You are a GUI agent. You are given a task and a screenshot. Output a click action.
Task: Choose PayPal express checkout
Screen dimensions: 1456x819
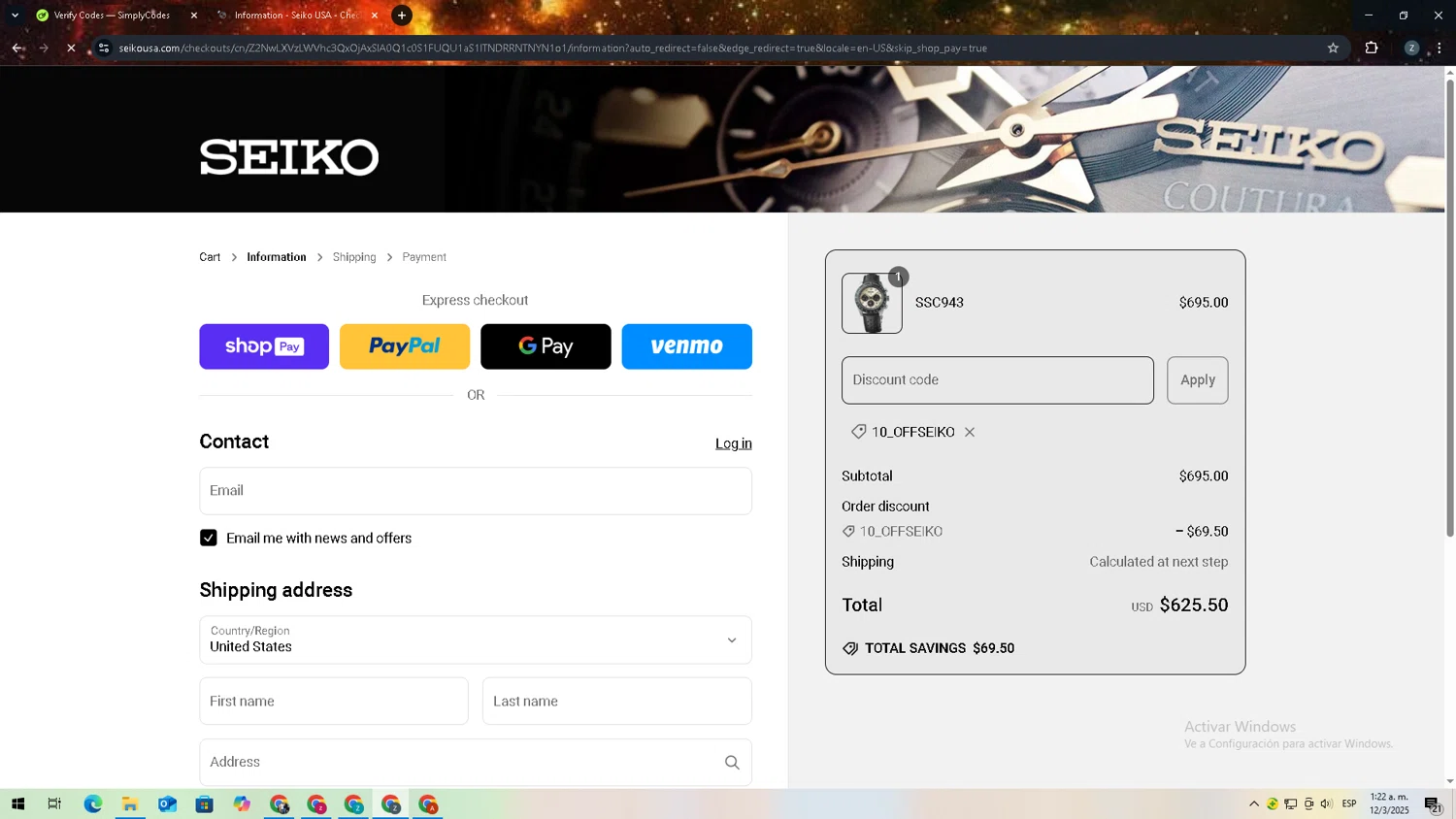(405, 346)
